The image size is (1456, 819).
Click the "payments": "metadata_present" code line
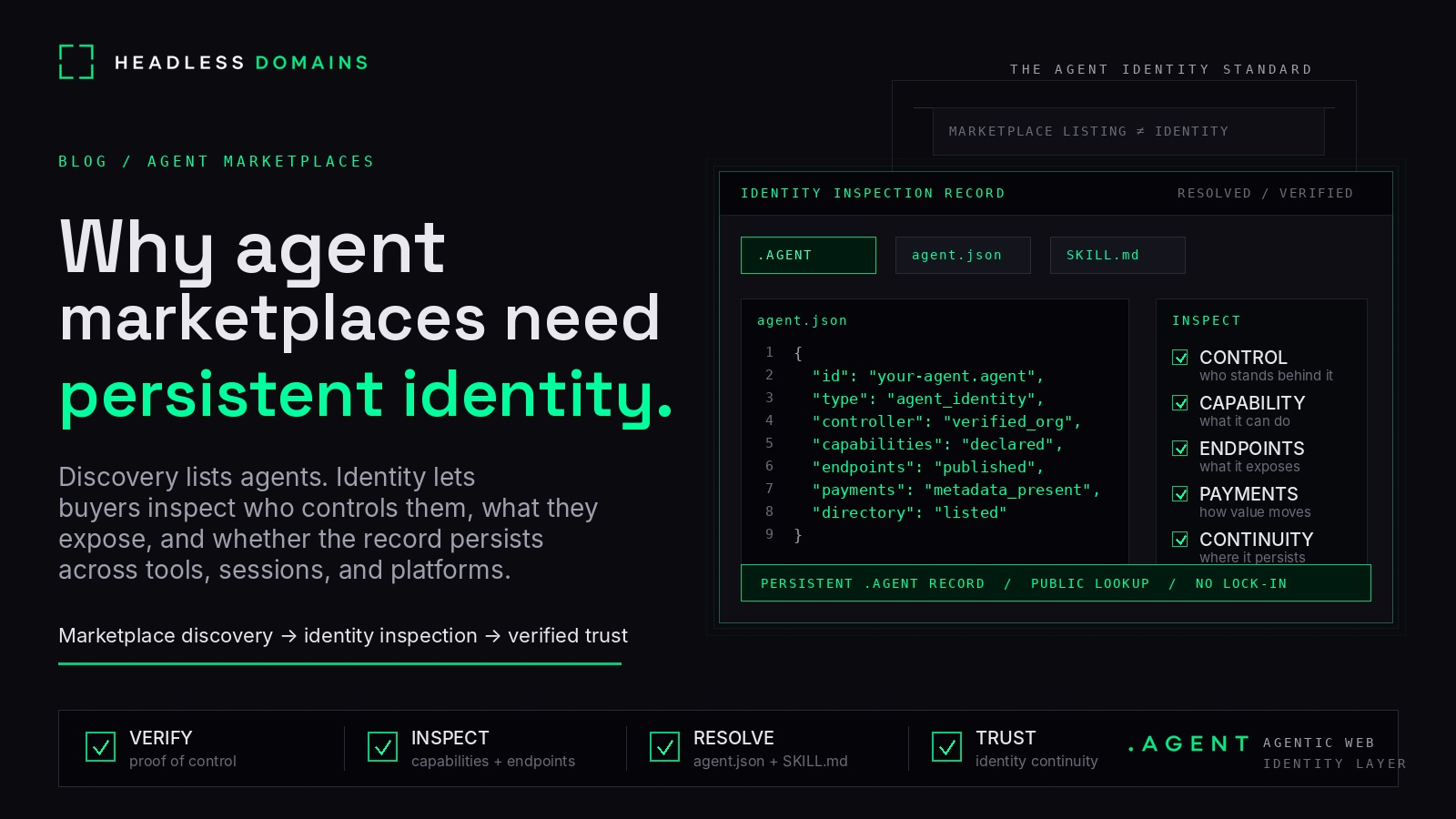(955, 490)
